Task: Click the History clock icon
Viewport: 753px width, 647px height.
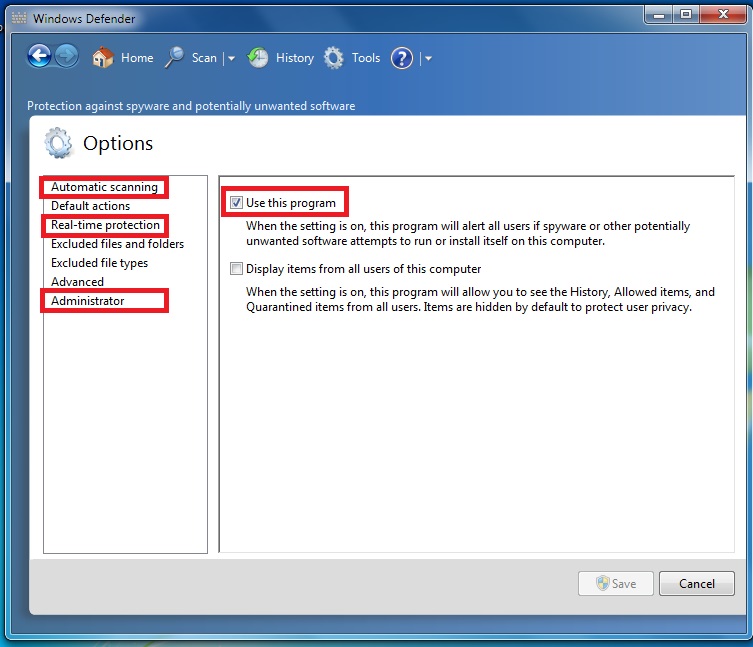Action: pyautogui.click(x=258, y=58)
